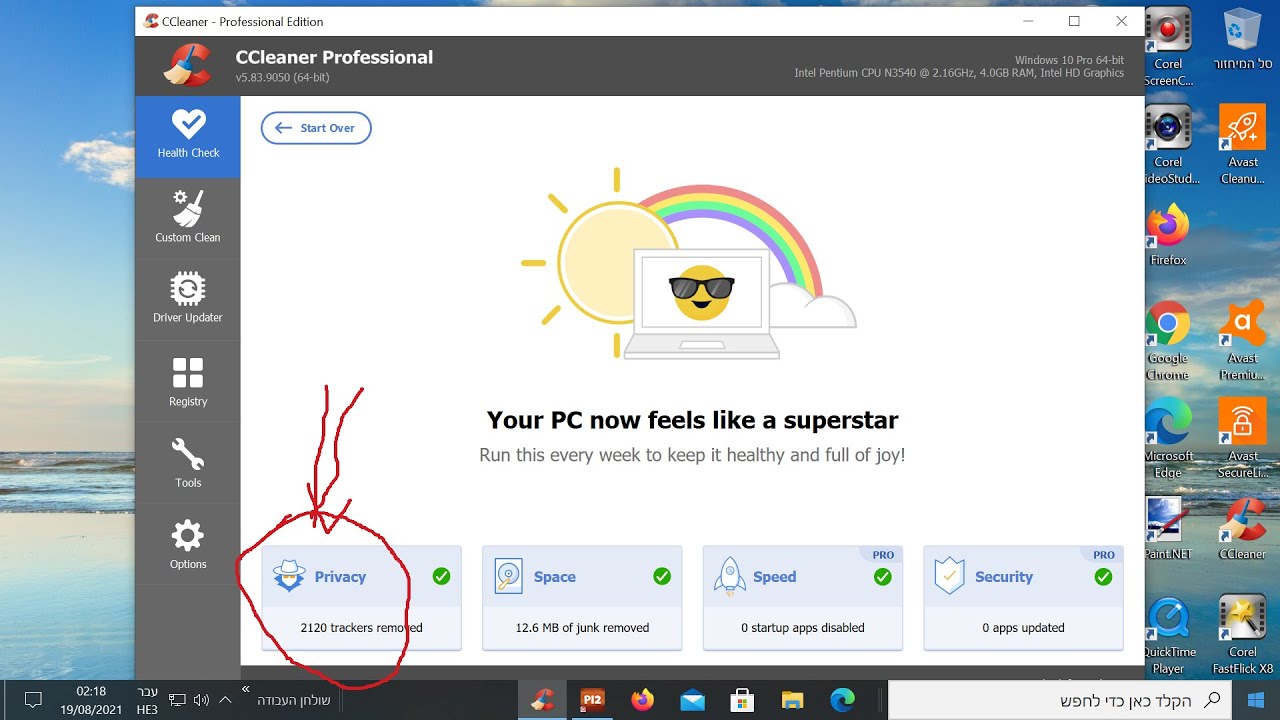
Task: Click the "Your PC now feels like a superstar" heading
Action: [x=692, y=420]
